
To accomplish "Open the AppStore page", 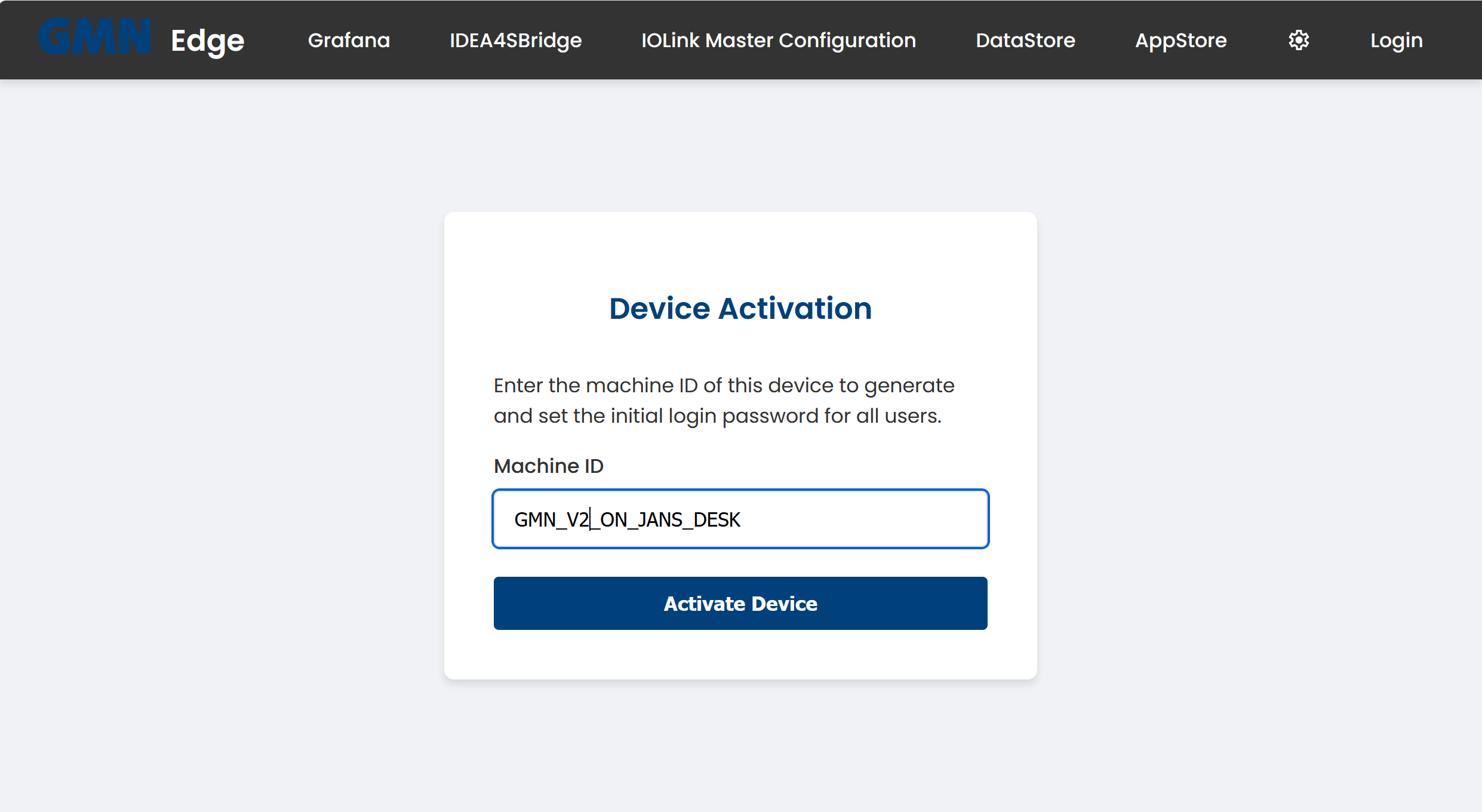I will (1180, 40).
